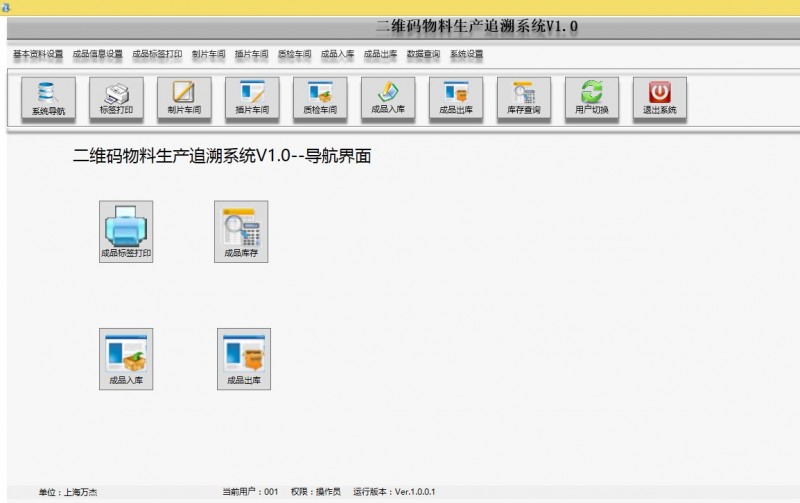Click 质检车间 in the menu bar

click(294, 54)
